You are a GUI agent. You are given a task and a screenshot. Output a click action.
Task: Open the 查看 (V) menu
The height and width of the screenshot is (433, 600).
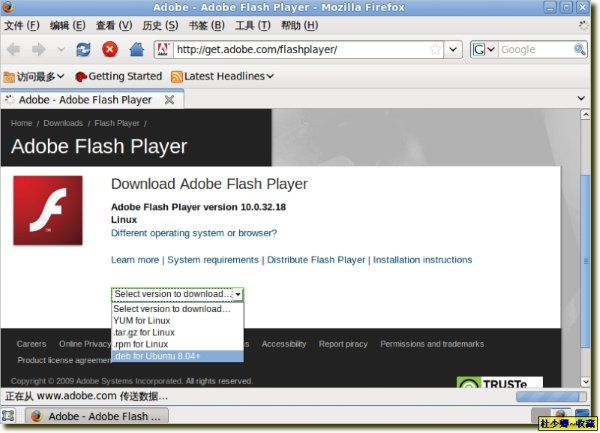tap(114, 26)
